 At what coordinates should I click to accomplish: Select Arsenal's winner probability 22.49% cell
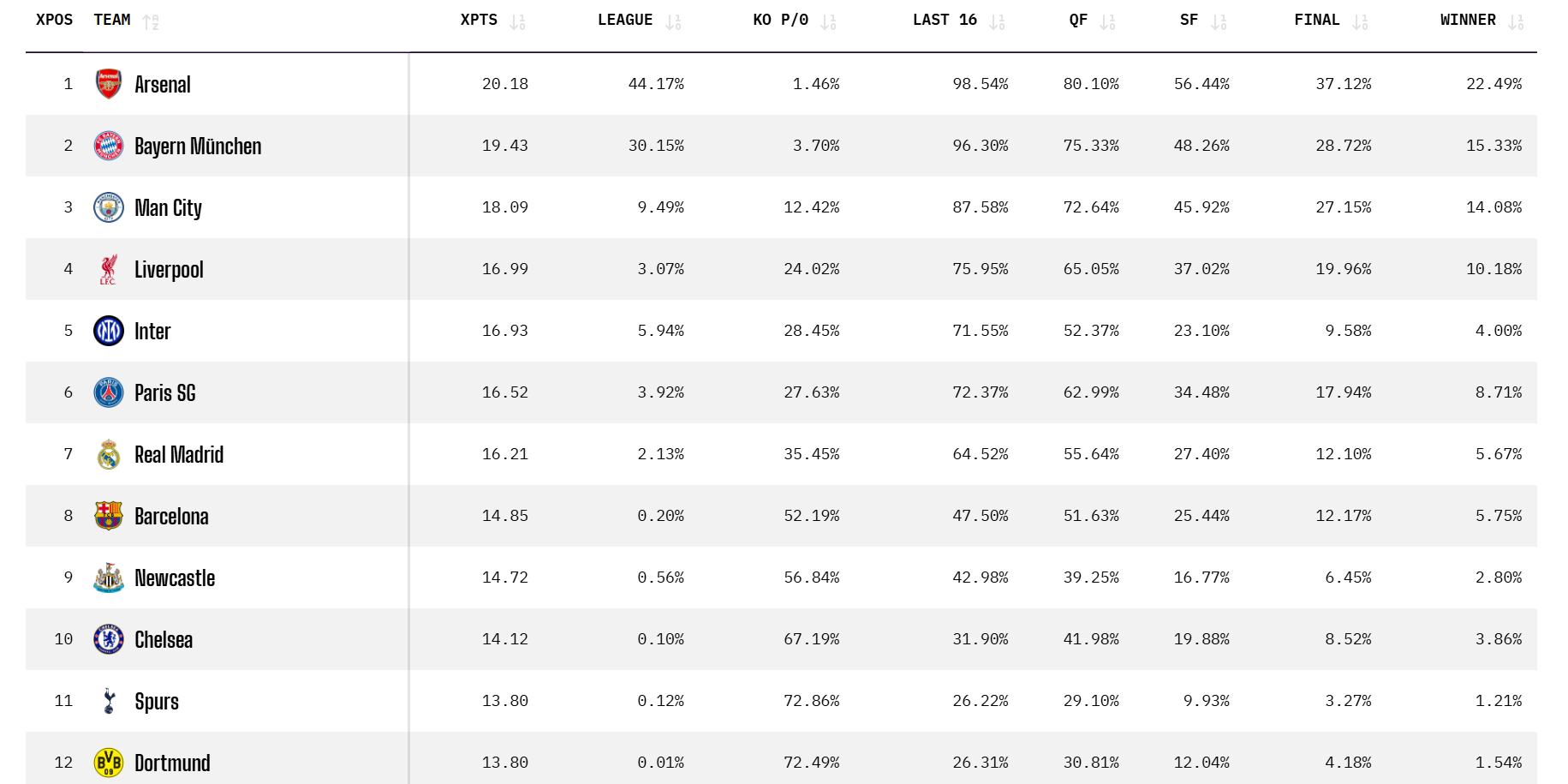pyautogui.click(x=1493, y=84)
